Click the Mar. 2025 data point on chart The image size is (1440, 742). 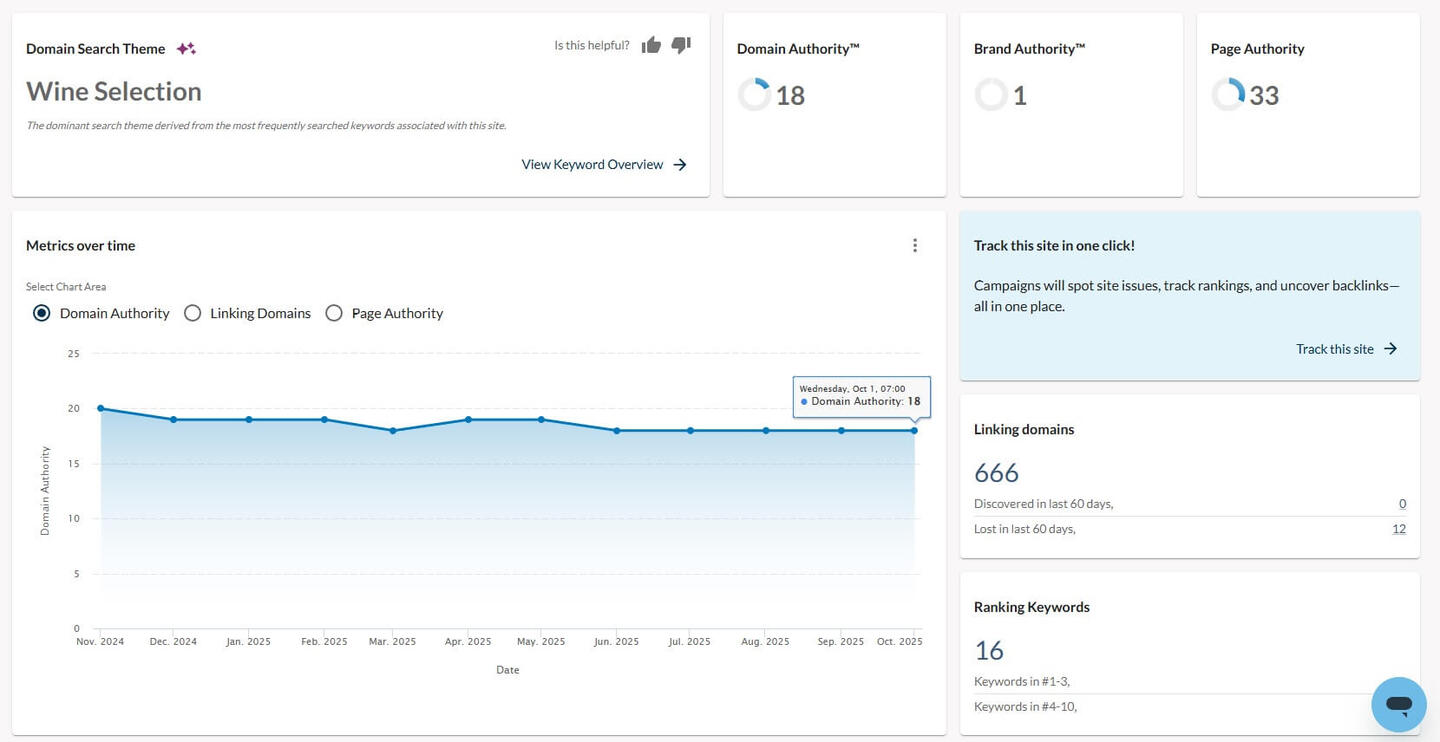[393, 431]
